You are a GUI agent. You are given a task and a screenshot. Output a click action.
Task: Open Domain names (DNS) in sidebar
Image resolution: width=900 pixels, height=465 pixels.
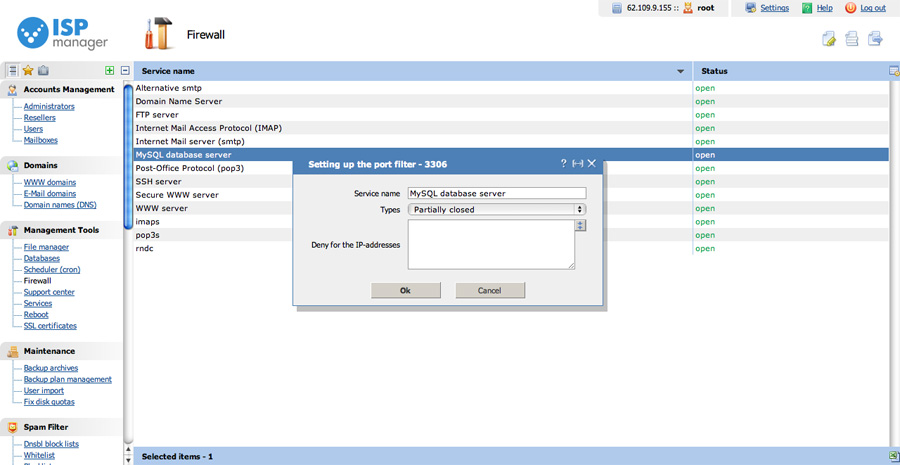(x=60, y=205)
